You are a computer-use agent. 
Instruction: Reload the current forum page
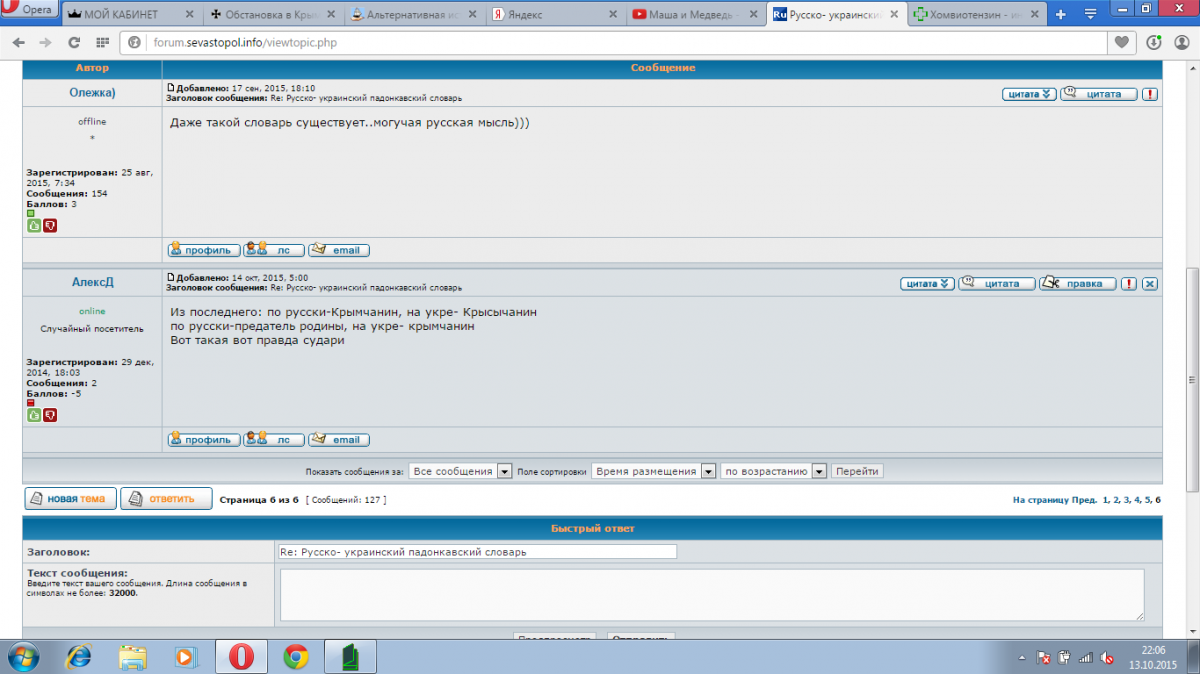click(73, 43)
